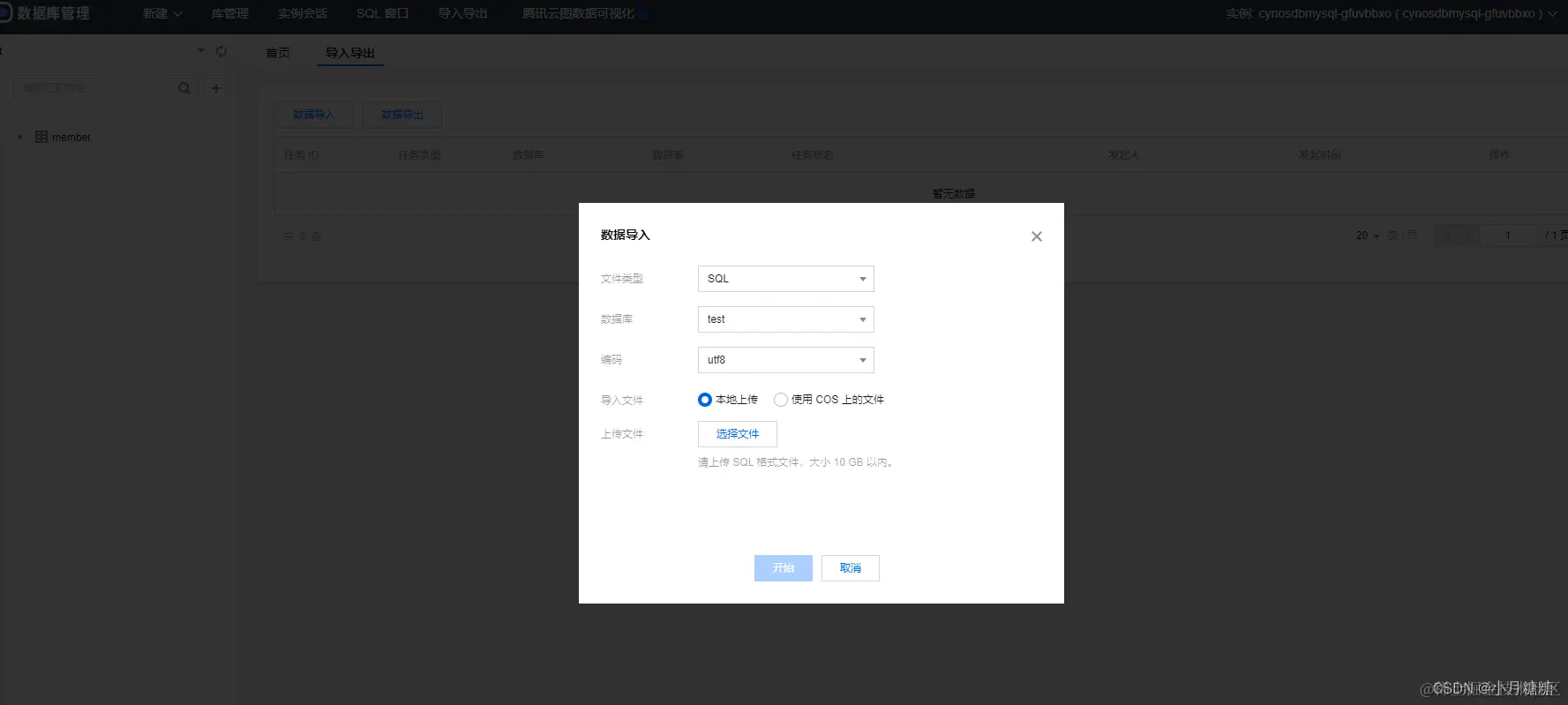Click the 开始 button

coord(784,568)
